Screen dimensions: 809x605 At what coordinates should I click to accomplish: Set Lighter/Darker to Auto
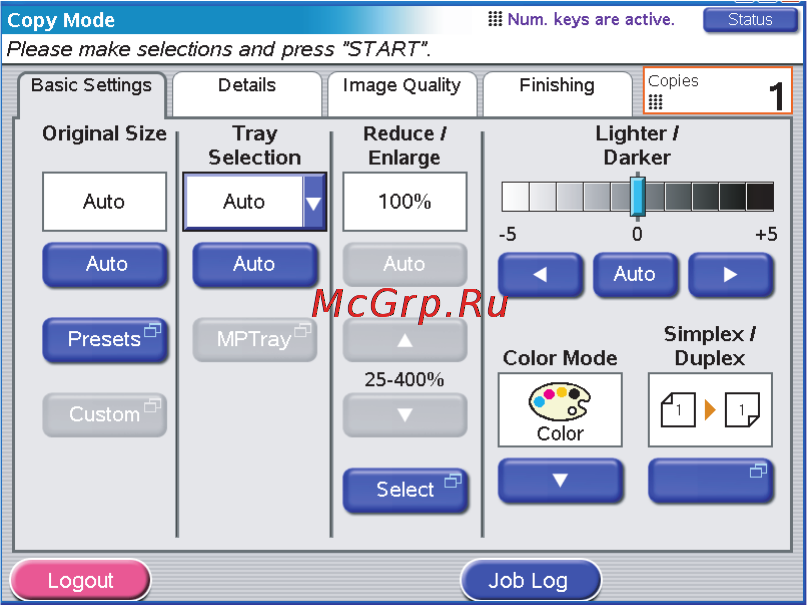pyautogui.click(x=635, y=274)
